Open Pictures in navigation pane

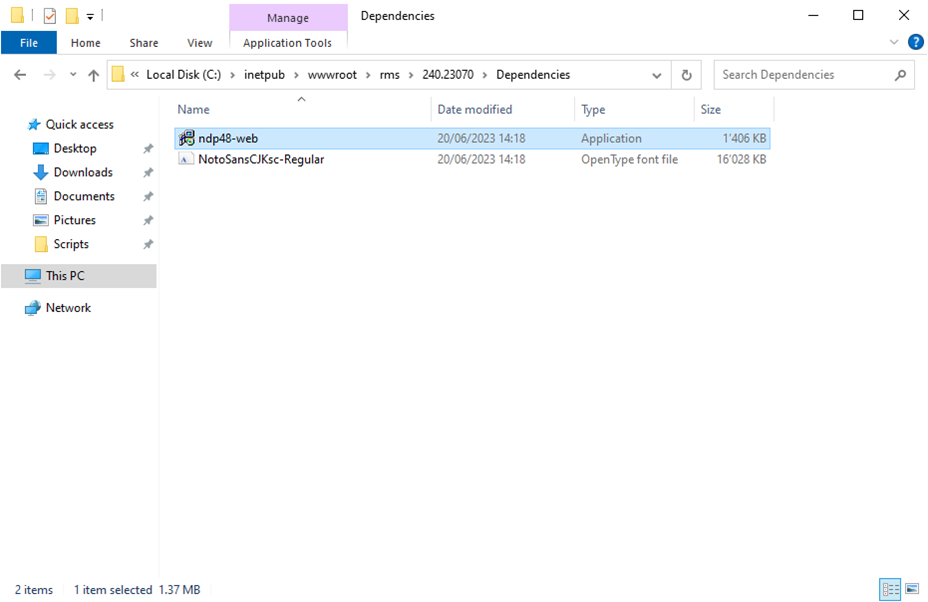(74, 220)
